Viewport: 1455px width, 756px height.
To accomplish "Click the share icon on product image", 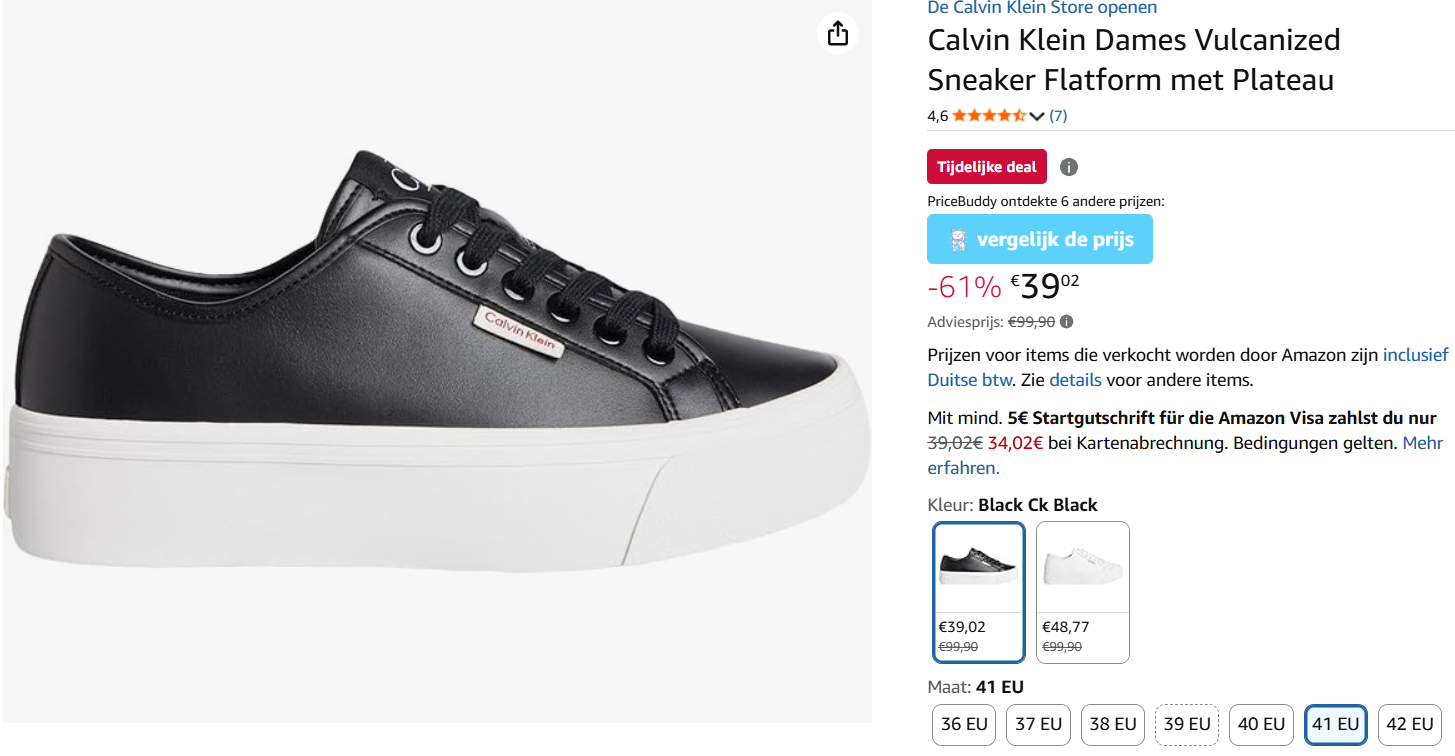I will (837, 33).
